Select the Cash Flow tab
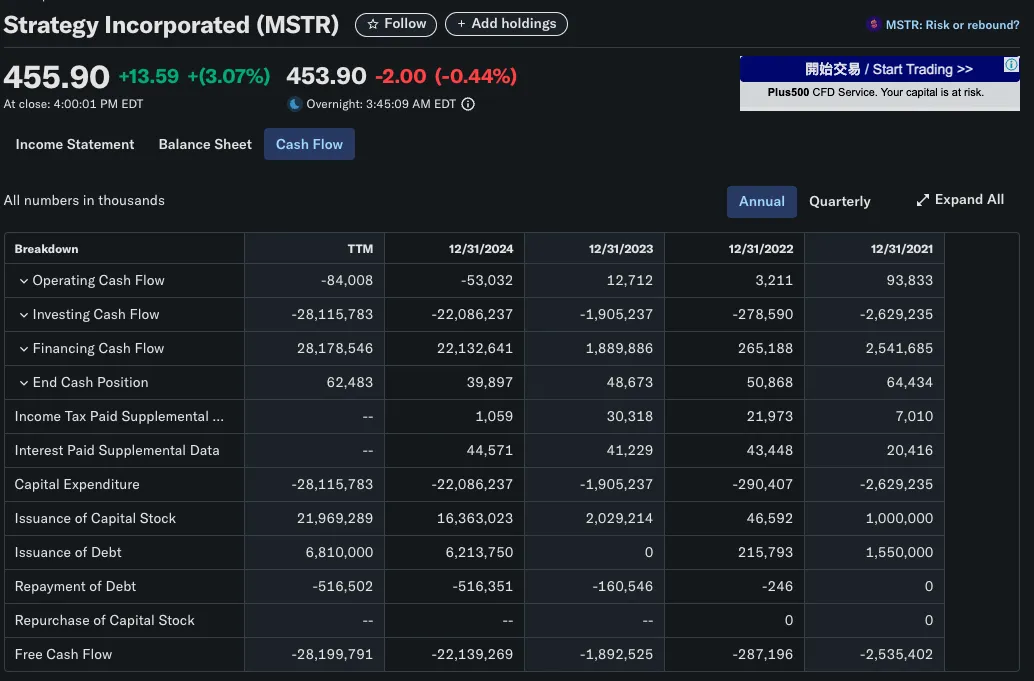The height and width of the screenshot is (681, 1034). click(309, 144)
